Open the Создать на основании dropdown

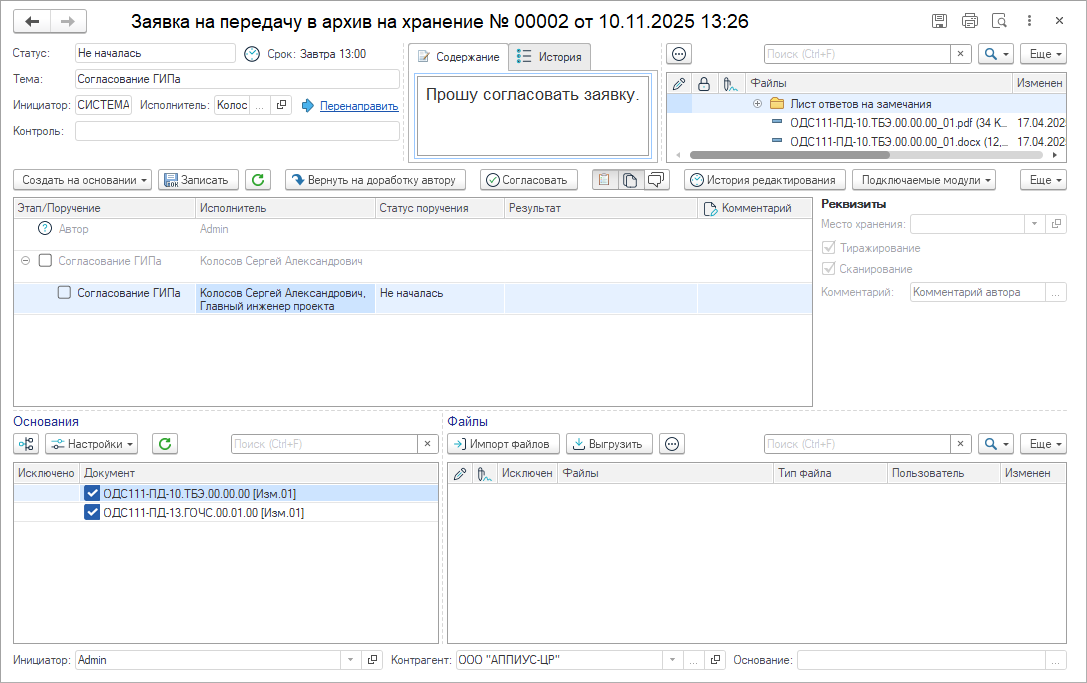pos(82,180)
